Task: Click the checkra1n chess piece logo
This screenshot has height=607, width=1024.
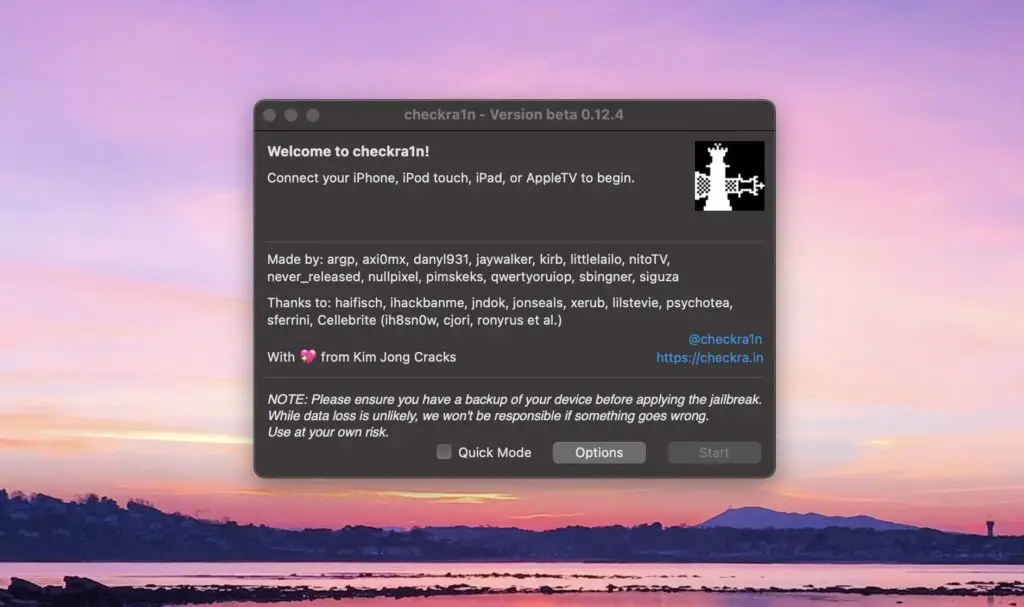Action: tap(729, 176)
